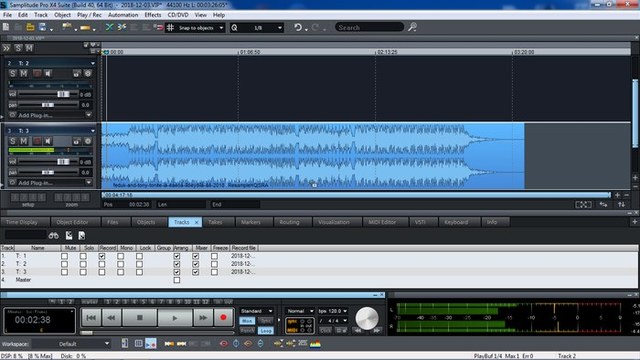Click the 01:06:50 position on the timeline ruler
Screen dimensions: 640x360
click(x=250, y=52)
